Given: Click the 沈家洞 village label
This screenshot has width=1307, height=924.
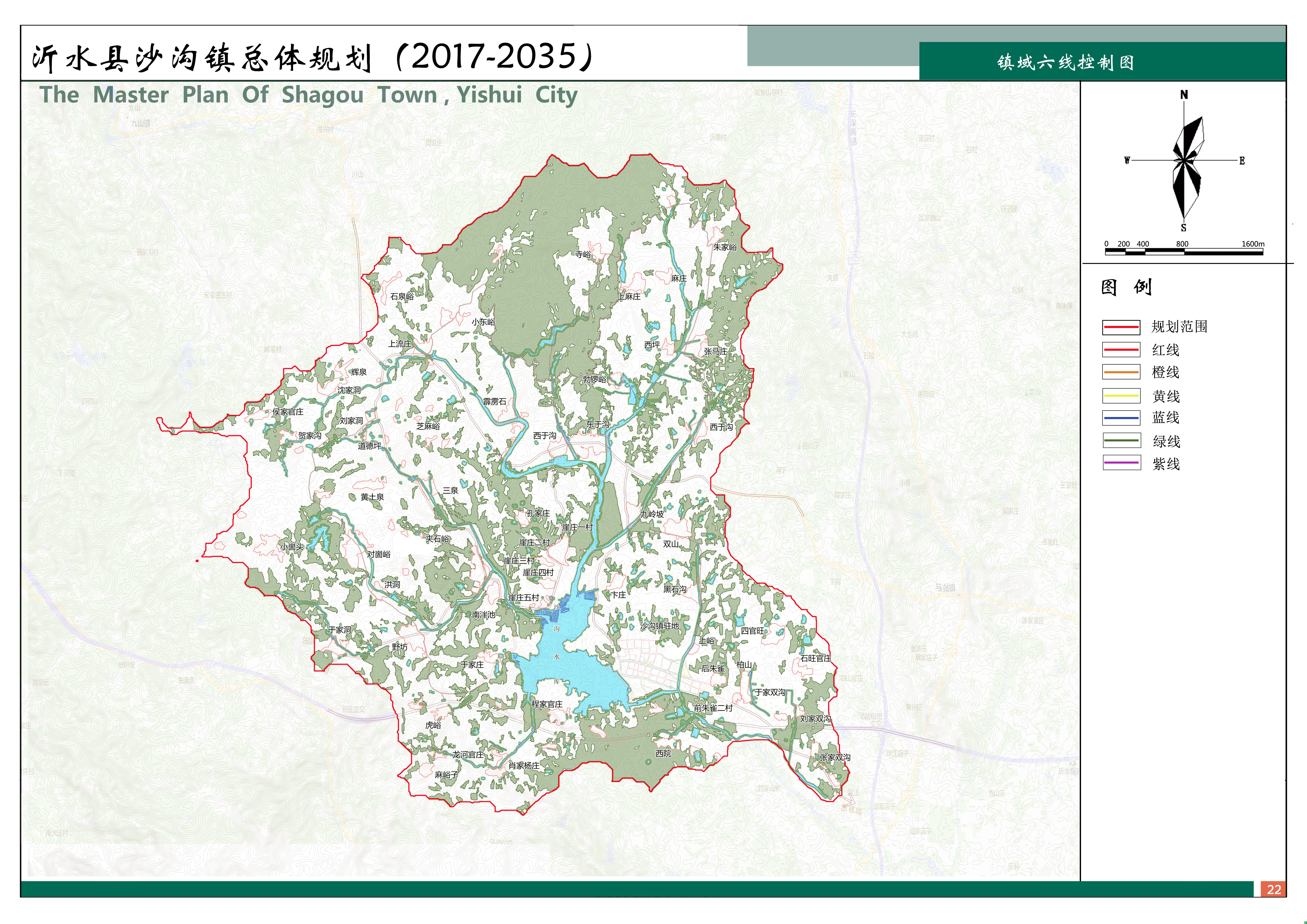Looking at the screenshot, I should coord(349,391).
